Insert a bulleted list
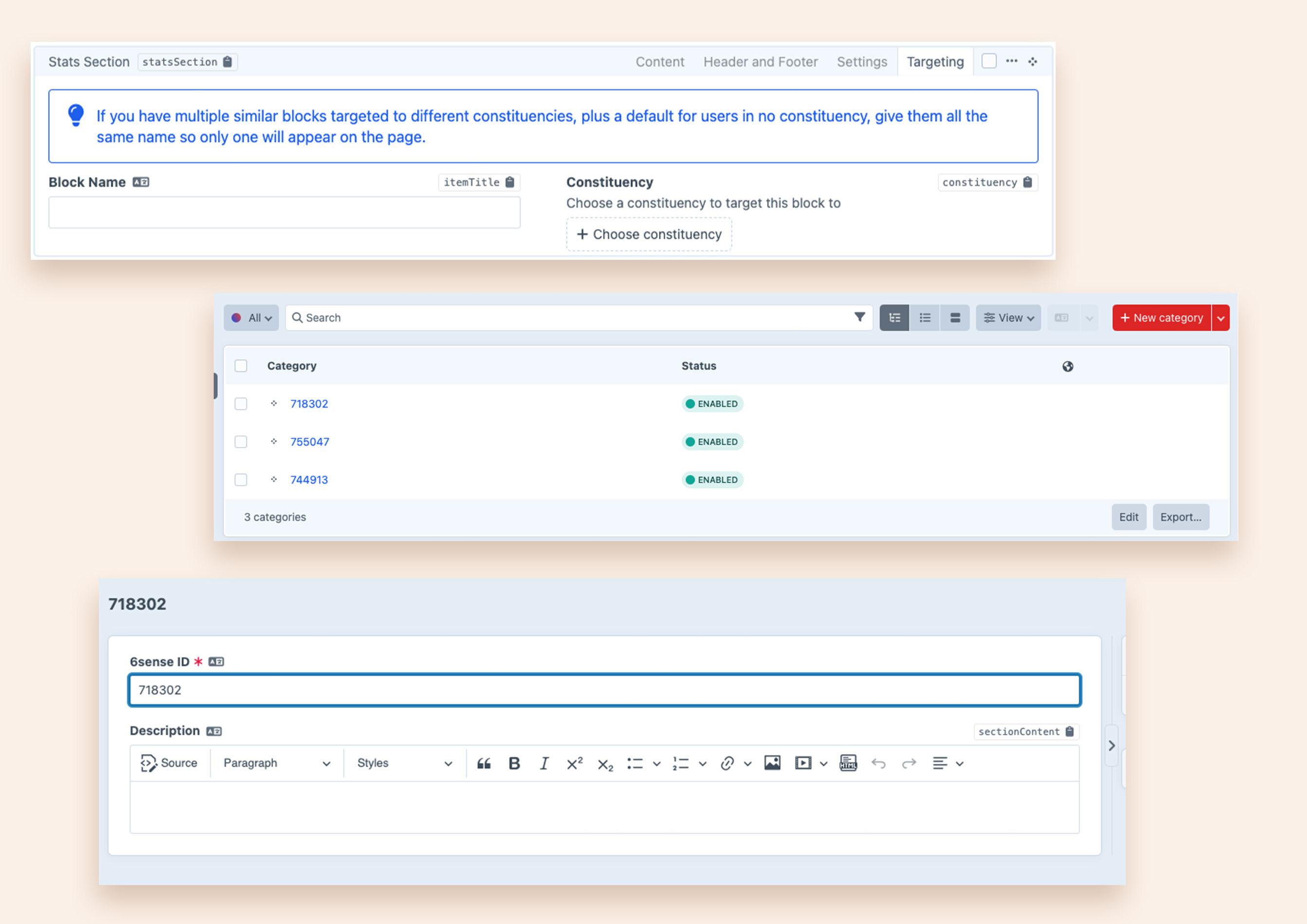The height and width of the screenshot is (924, 1307). click(635, 763)
